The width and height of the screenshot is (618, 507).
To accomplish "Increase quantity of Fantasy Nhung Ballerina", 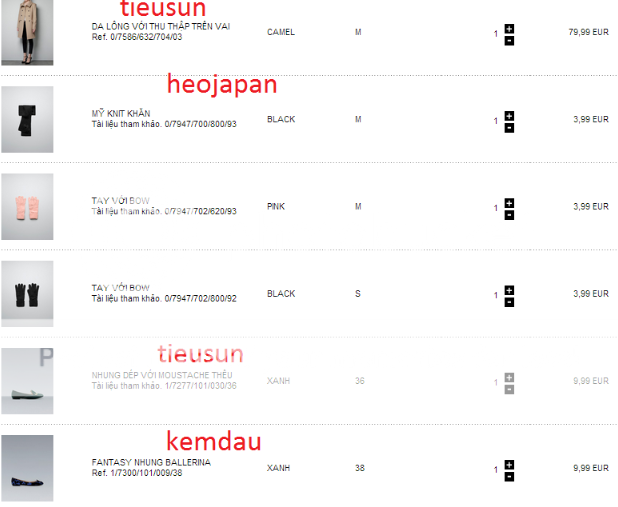I will (509, 464).
